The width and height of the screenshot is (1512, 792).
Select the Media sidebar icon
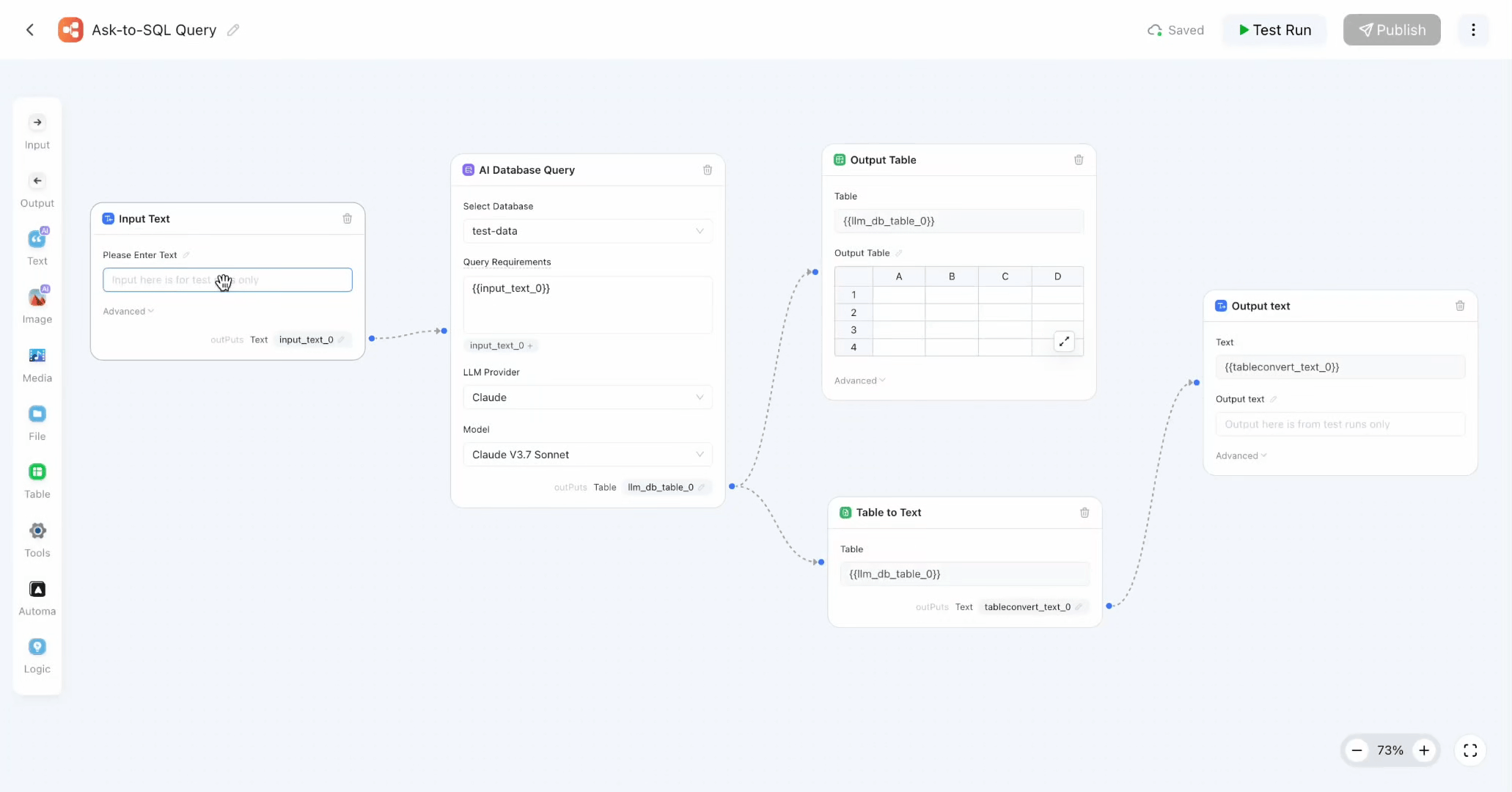pos(37,363)
